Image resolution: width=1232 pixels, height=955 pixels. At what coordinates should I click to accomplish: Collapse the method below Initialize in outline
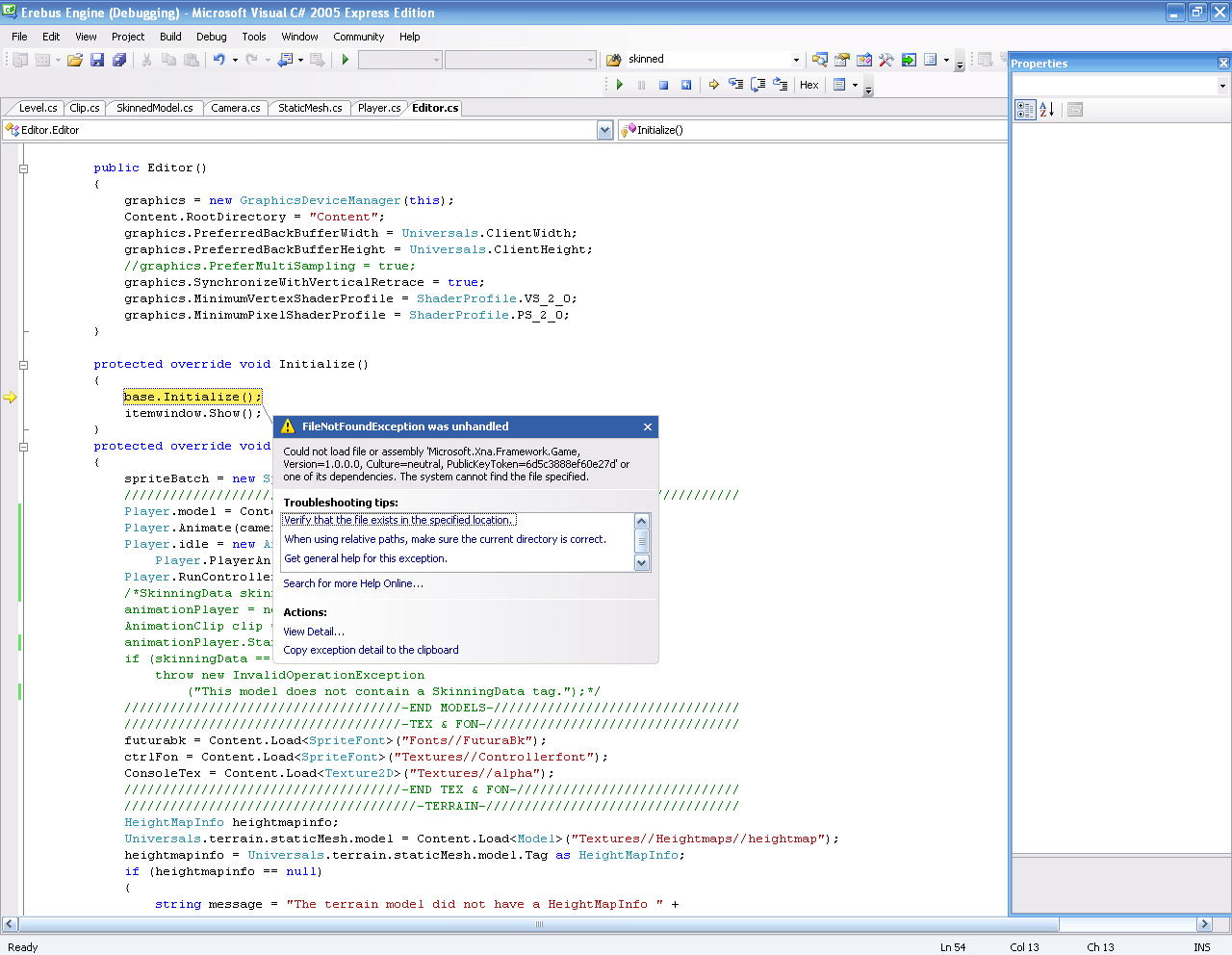[x=24, y=447]
